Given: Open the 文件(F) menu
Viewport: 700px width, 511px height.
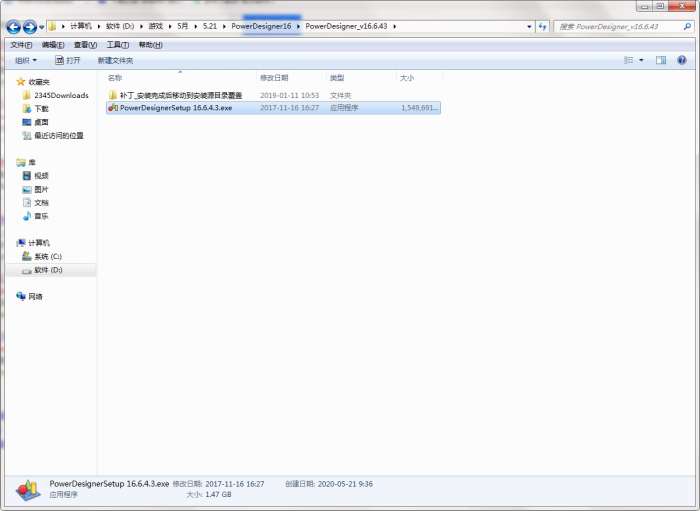Looking at the screenshot, I should 21,45.
